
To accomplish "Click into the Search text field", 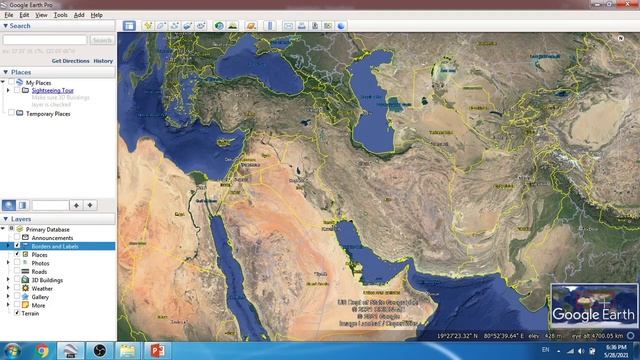I will coord(45,40).
